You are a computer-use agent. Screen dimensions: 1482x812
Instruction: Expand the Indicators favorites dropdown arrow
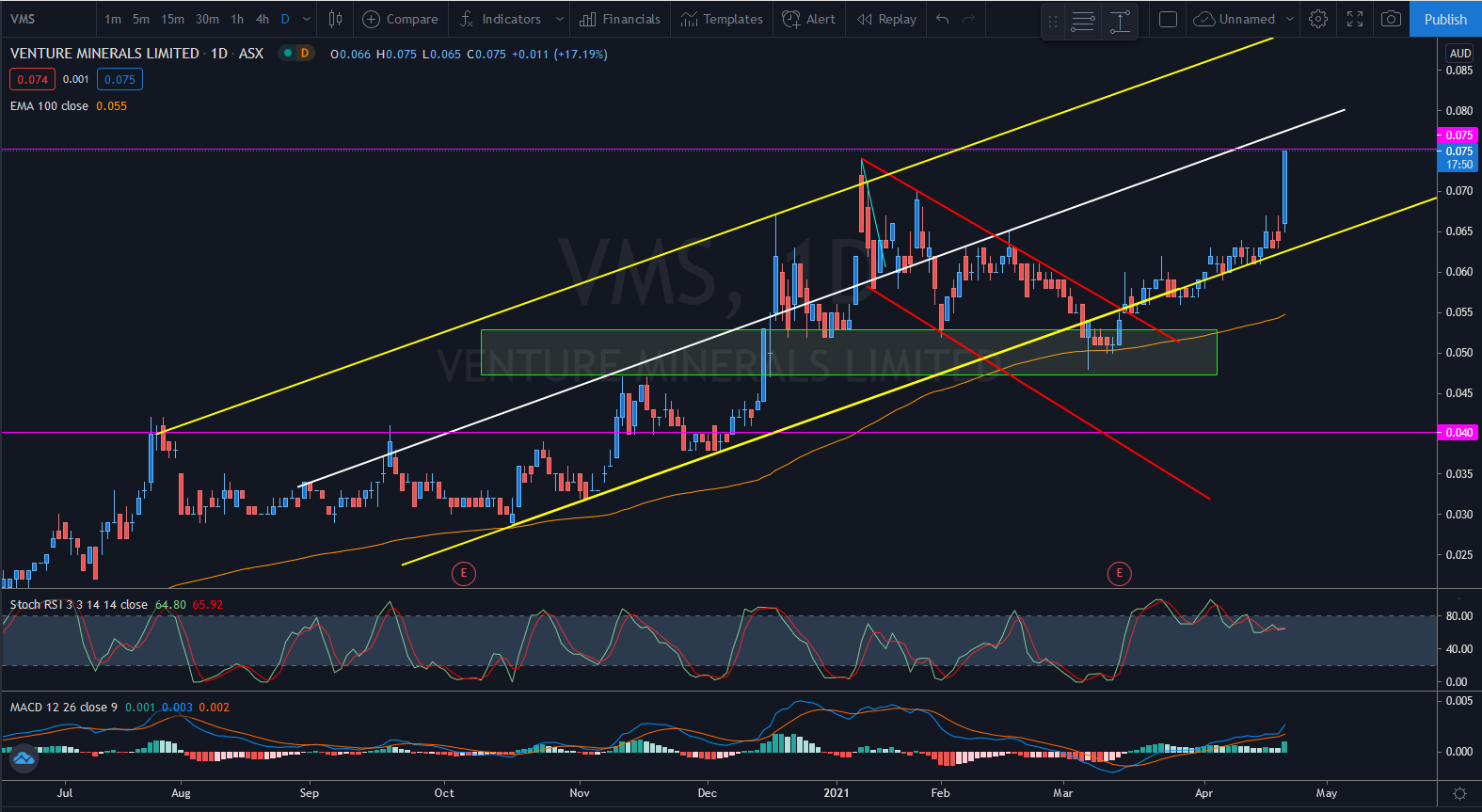click(560, 19)
